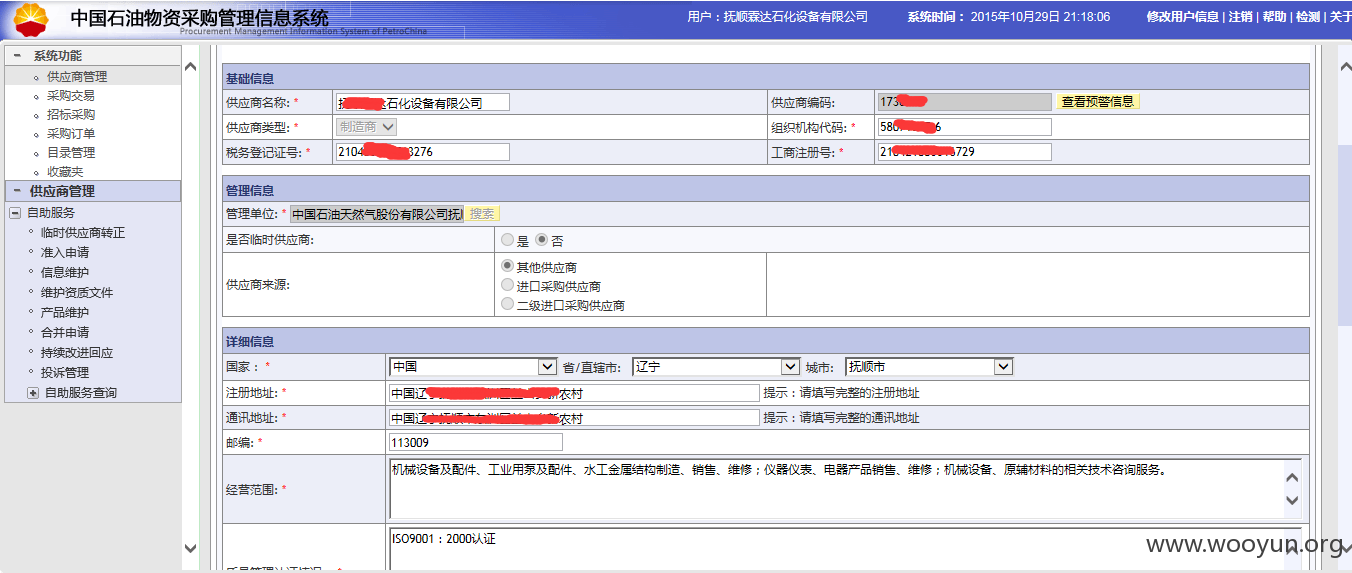The image size is (1352, 573).
Task: Click 详细信息 section header
Action: tap(766, 341)
